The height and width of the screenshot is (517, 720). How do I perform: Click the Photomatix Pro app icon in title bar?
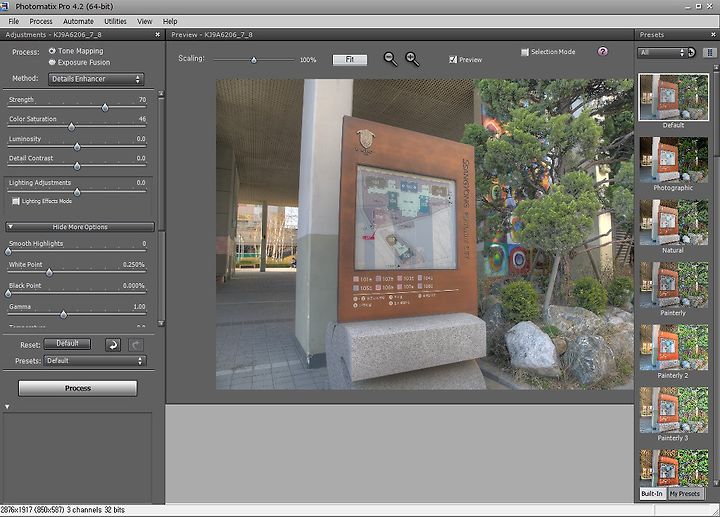(x=5, y=6)
